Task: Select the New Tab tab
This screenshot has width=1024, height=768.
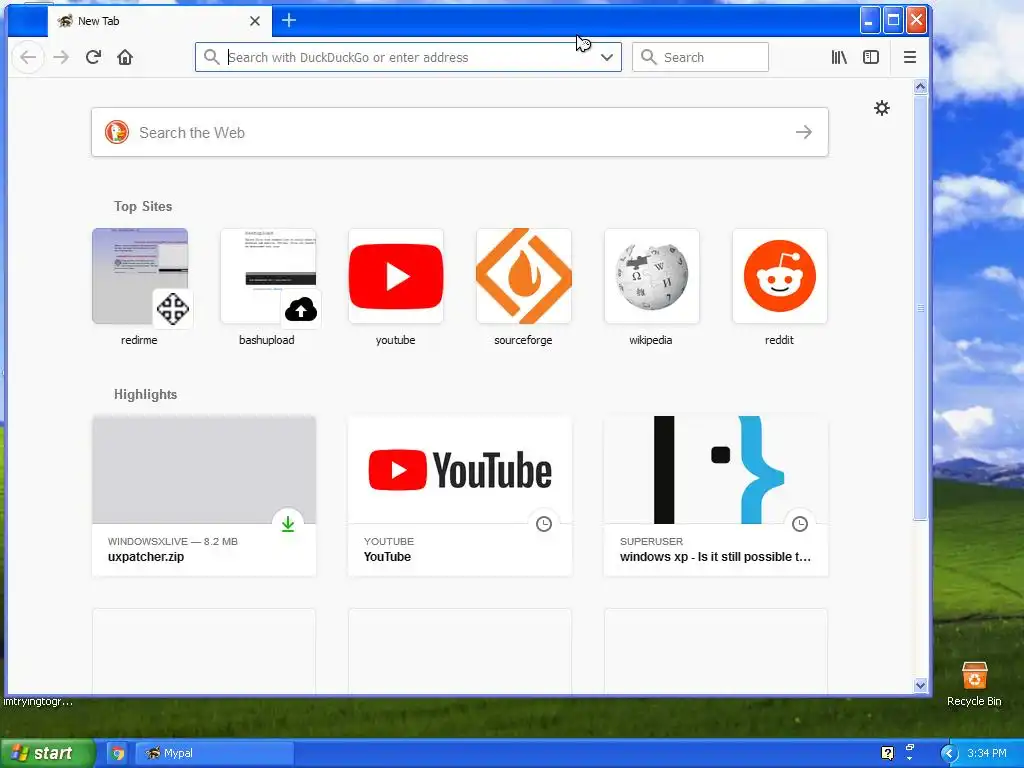Action: (160, 21)
